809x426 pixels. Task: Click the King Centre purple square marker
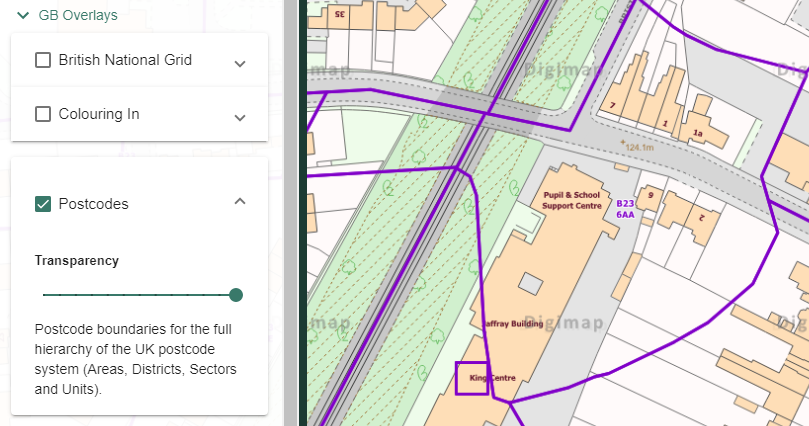pyautogui.click(x=472, y=378)
